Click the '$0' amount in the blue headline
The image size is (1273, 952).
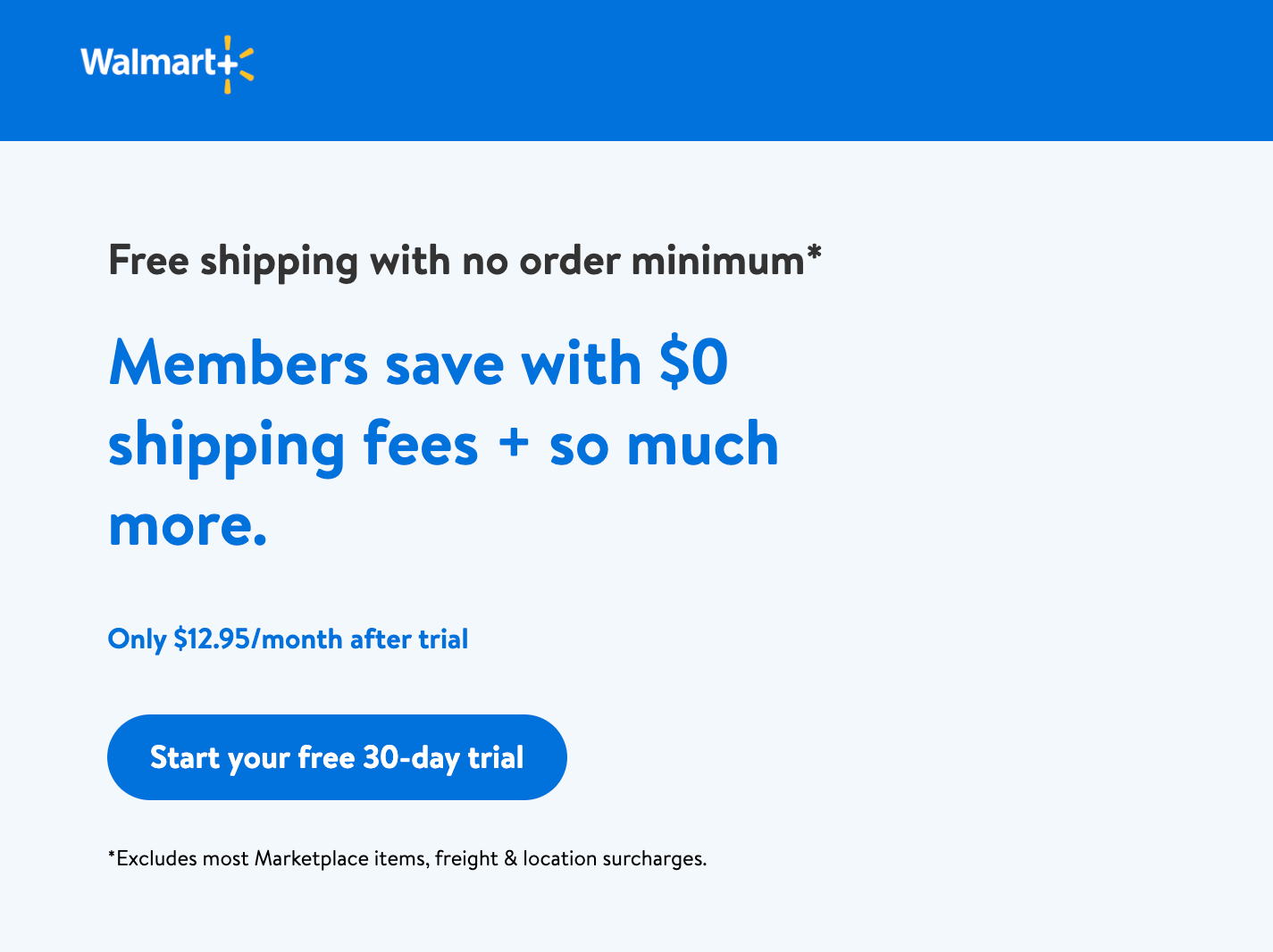694,363
